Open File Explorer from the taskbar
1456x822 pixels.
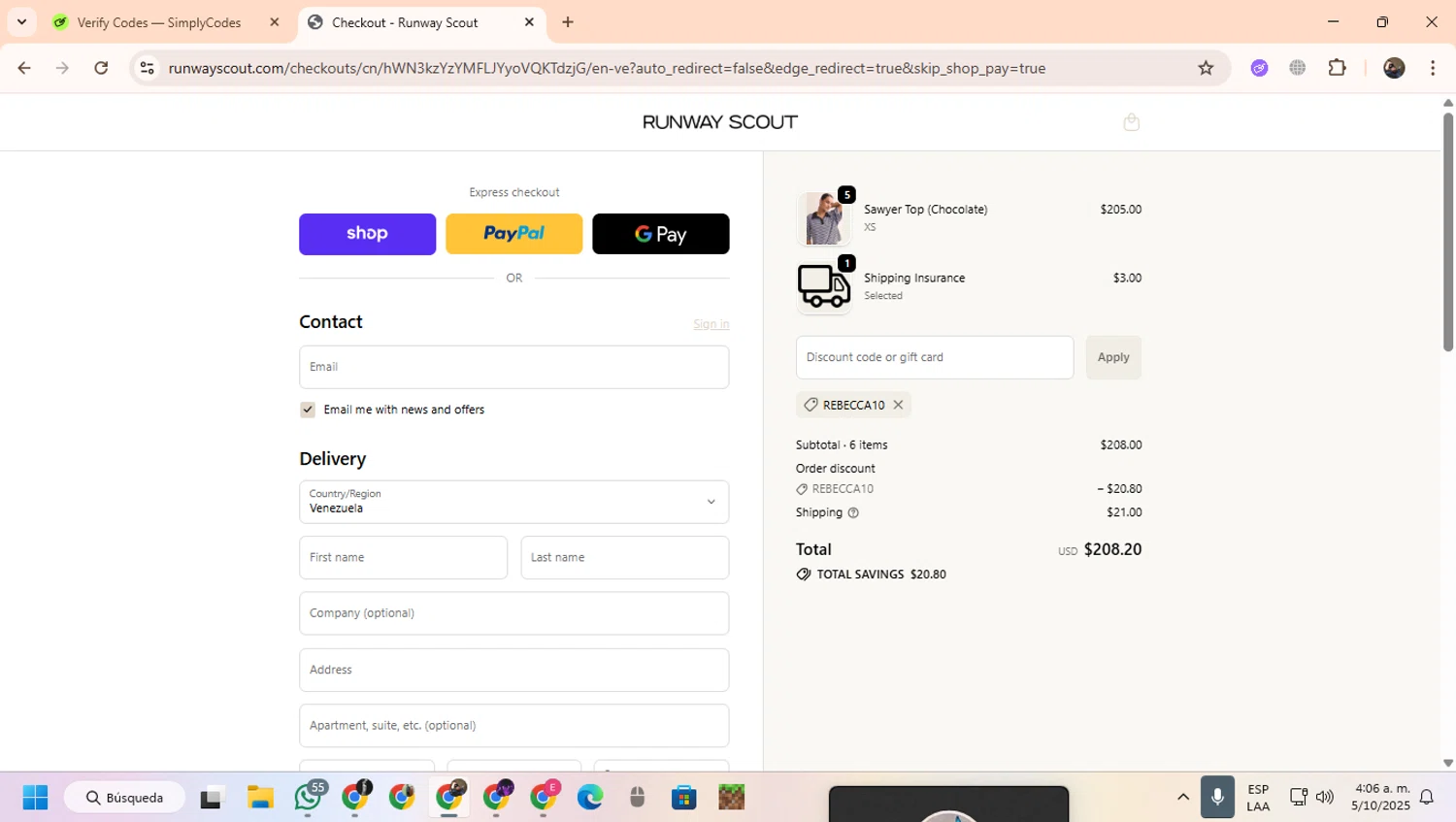[260, 798]
